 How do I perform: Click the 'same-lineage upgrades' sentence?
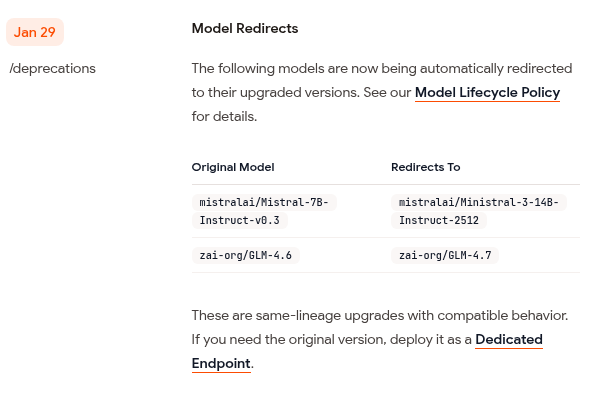(380, 315)
